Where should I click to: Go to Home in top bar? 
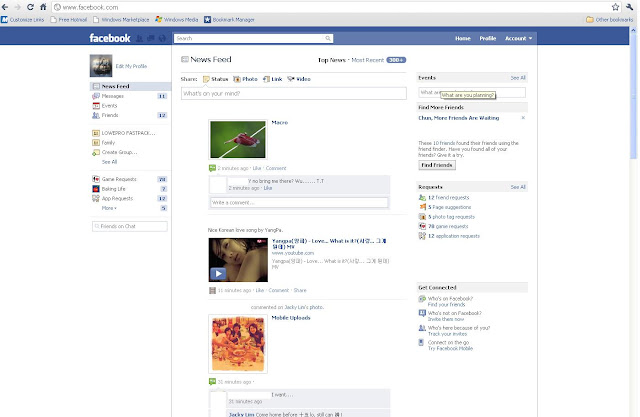pos(463,38)
